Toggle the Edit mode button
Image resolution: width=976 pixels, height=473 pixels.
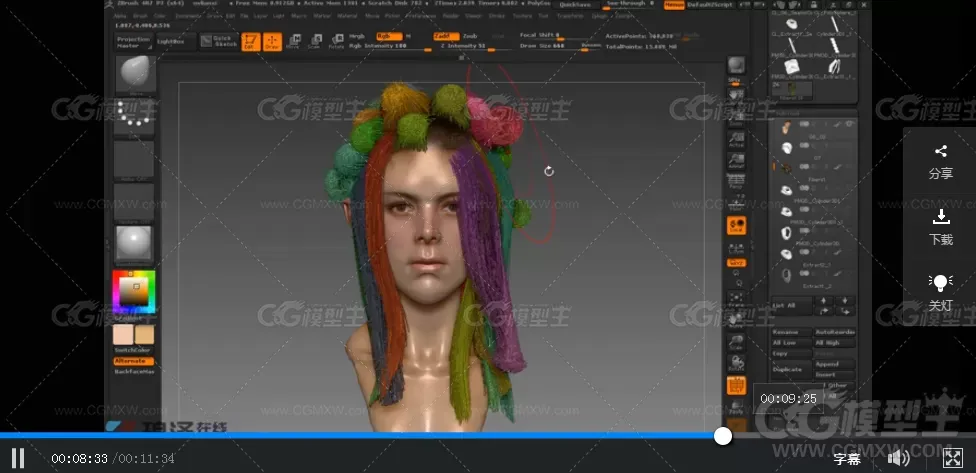pos(251,42)
